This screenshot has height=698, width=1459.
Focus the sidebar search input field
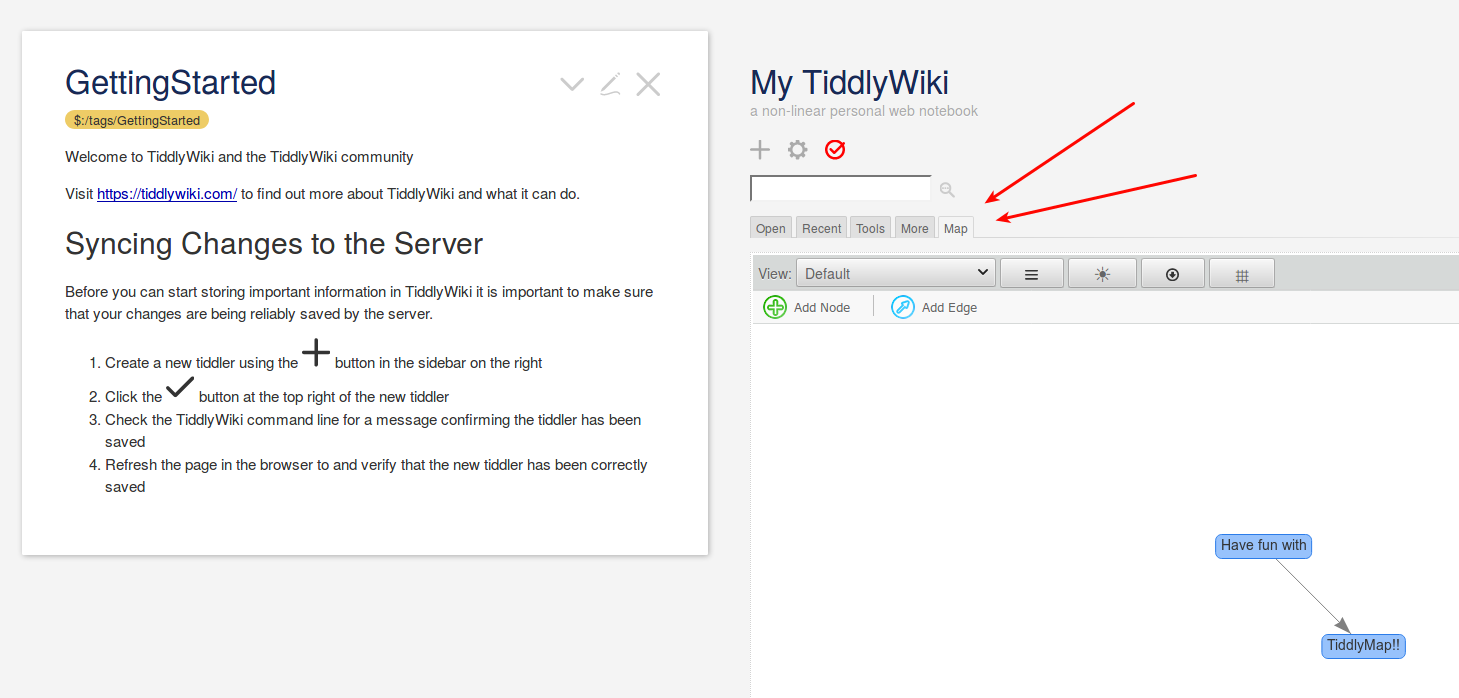point(841,188)
